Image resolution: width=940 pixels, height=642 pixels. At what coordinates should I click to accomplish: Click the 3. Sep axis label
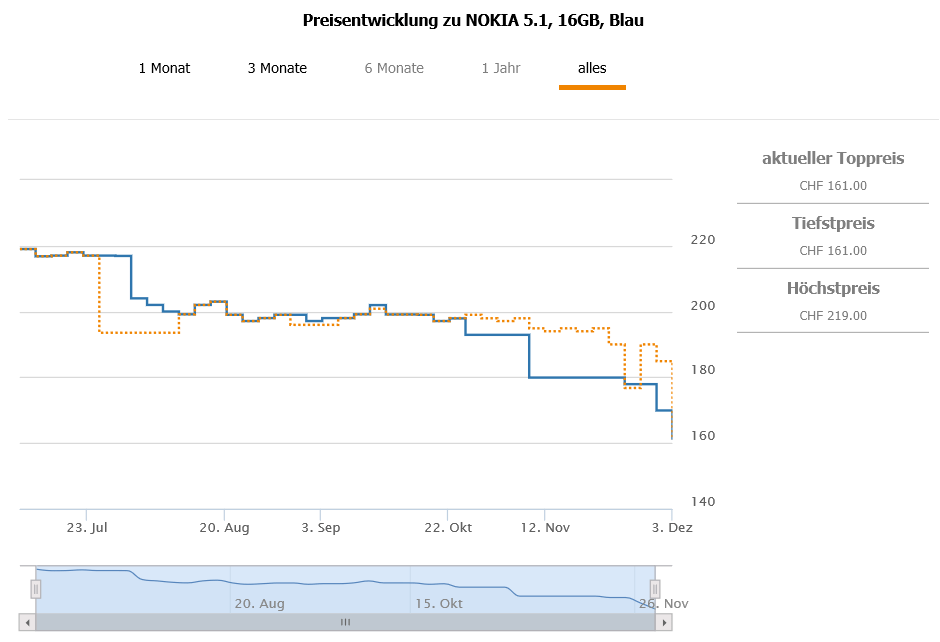pos(321,527)
